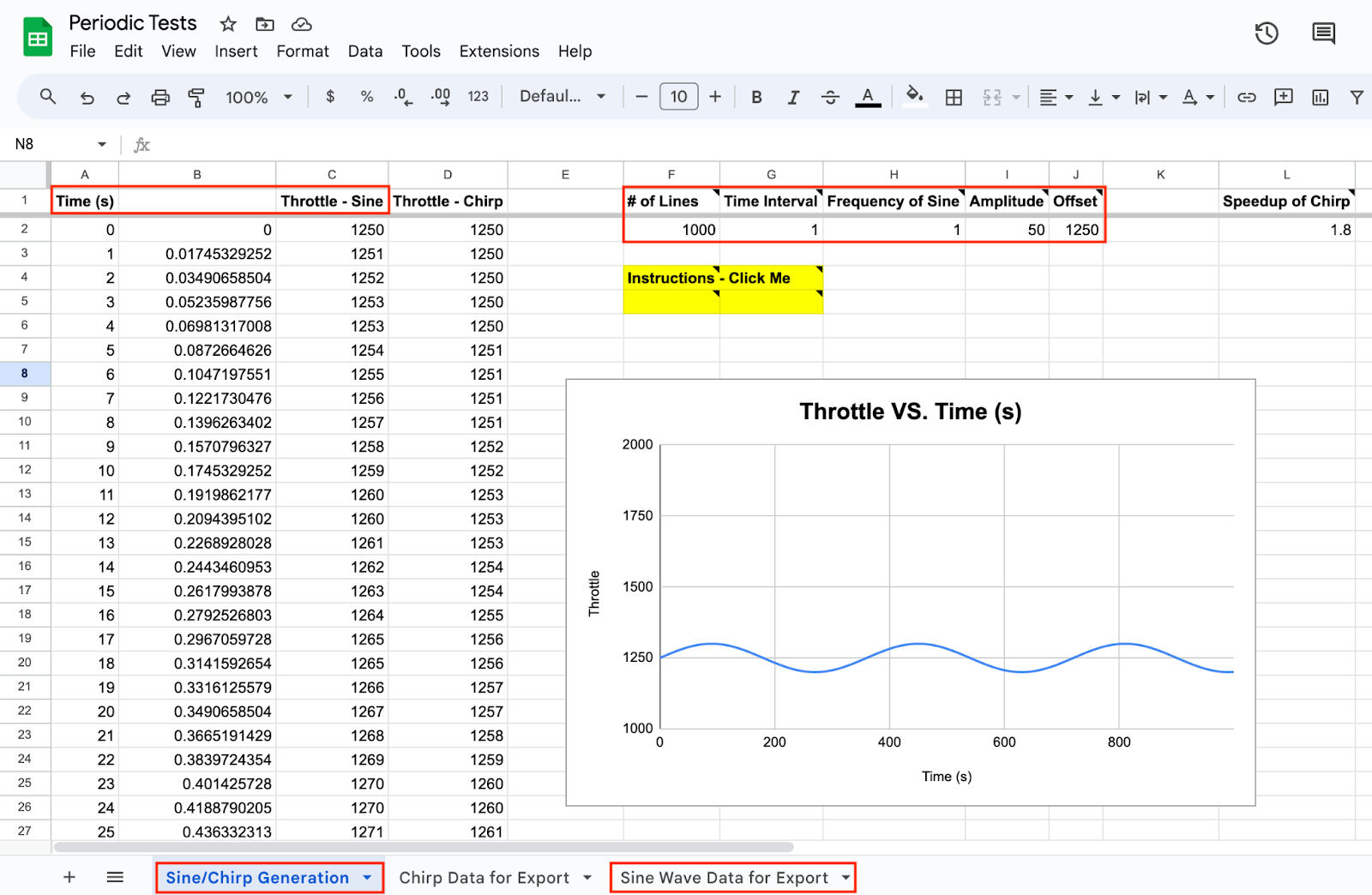The width and height of the screenshot is (1372, 895).
Task: Open the zoom 100% dropdown
Action: [258, 98]
